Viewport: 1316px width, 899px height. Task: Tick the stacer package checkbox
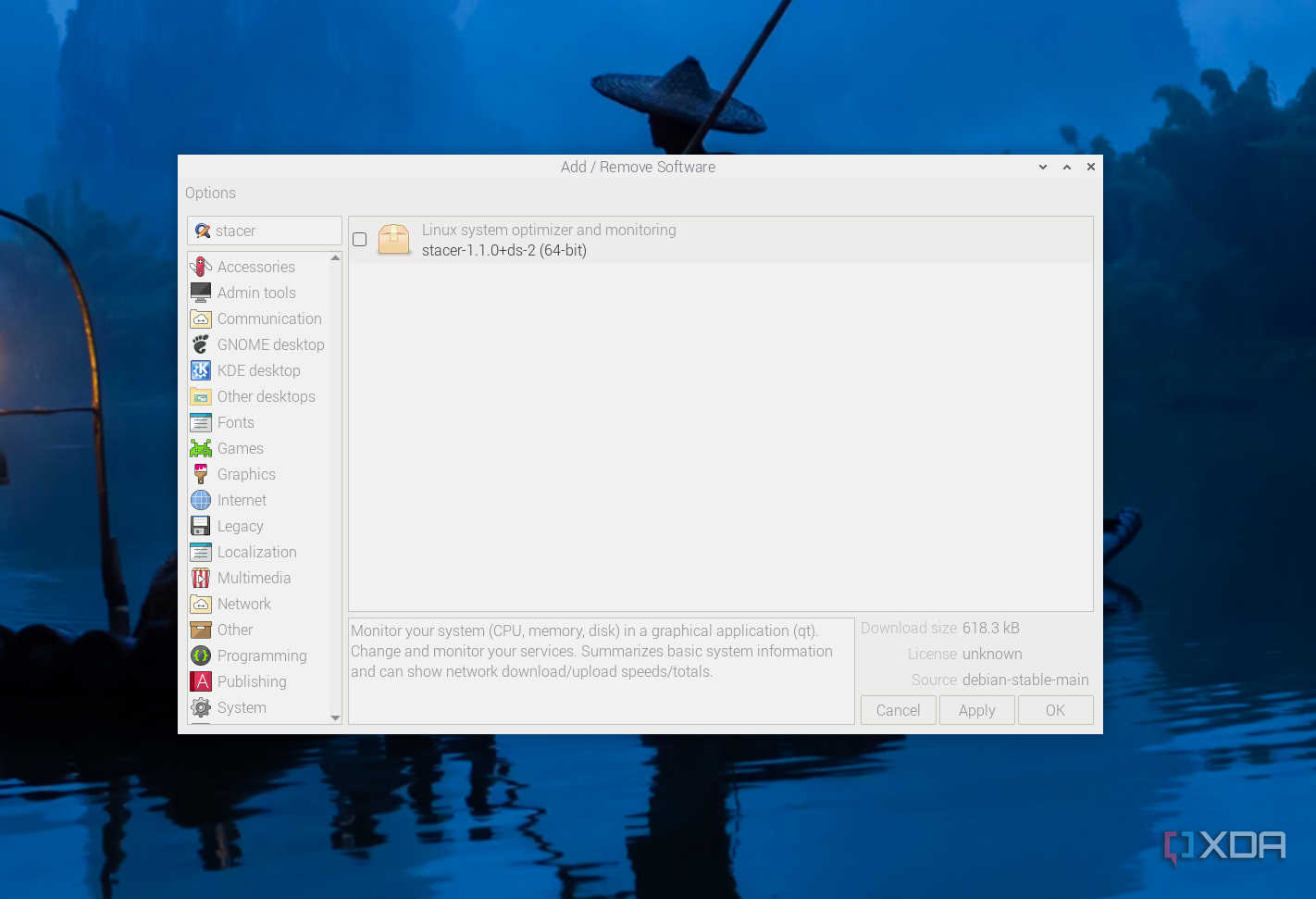pos(360,239)
